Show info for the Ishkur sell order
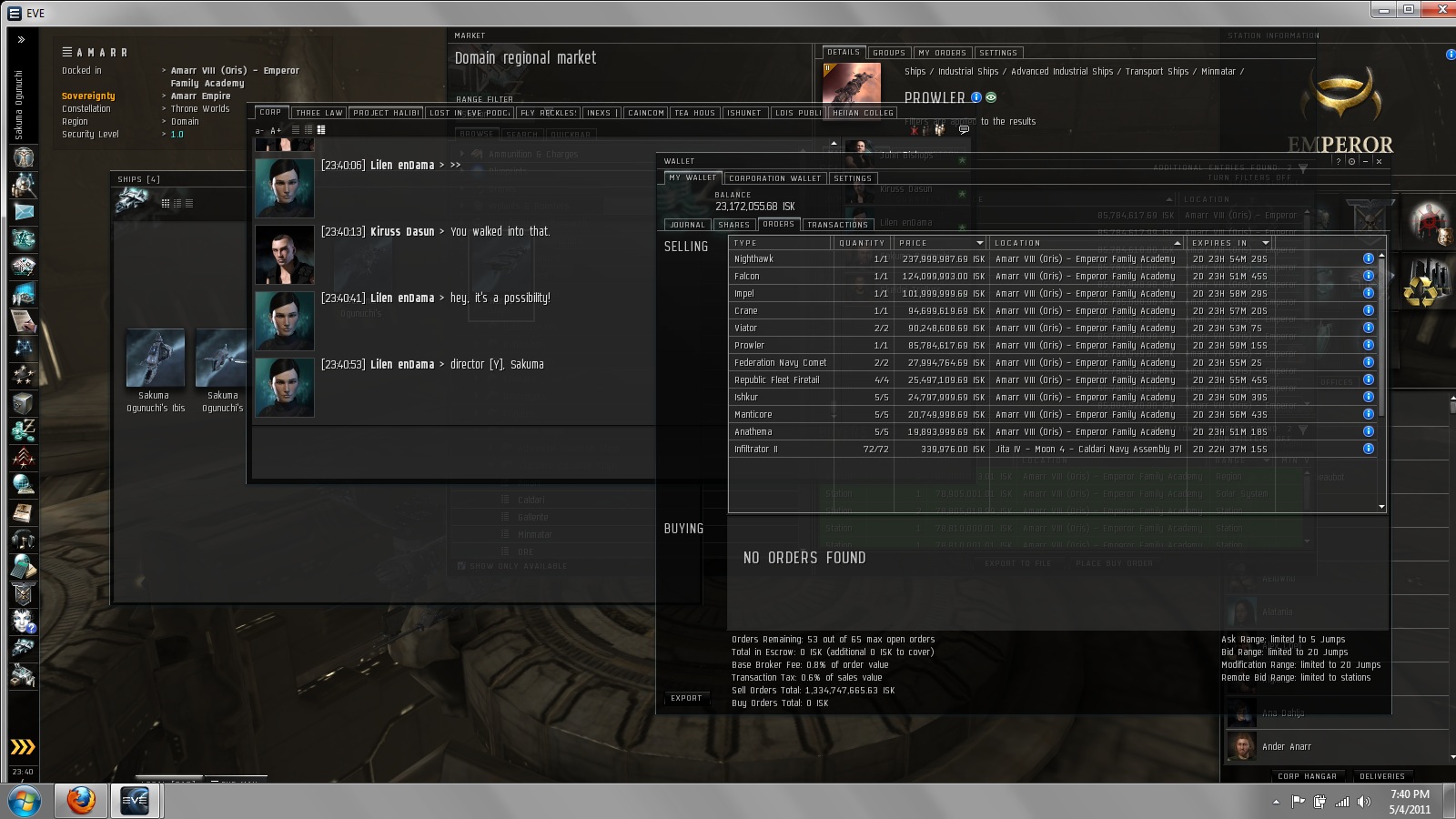The image size is (1456, 819). tap(1368, 397)
